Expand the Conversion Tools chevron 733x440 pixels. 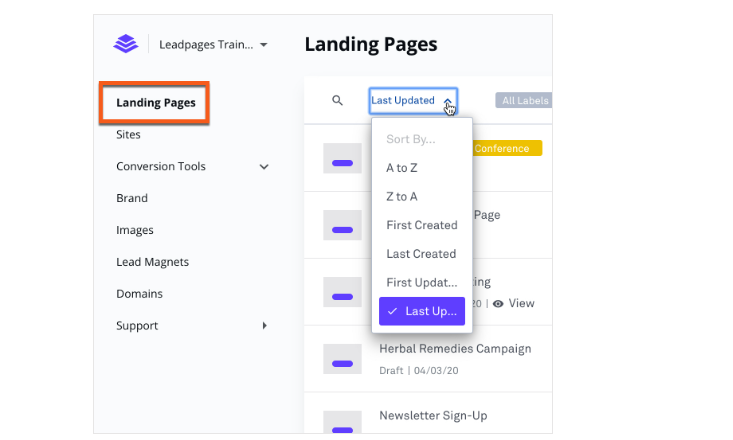[x=264, y=166]
